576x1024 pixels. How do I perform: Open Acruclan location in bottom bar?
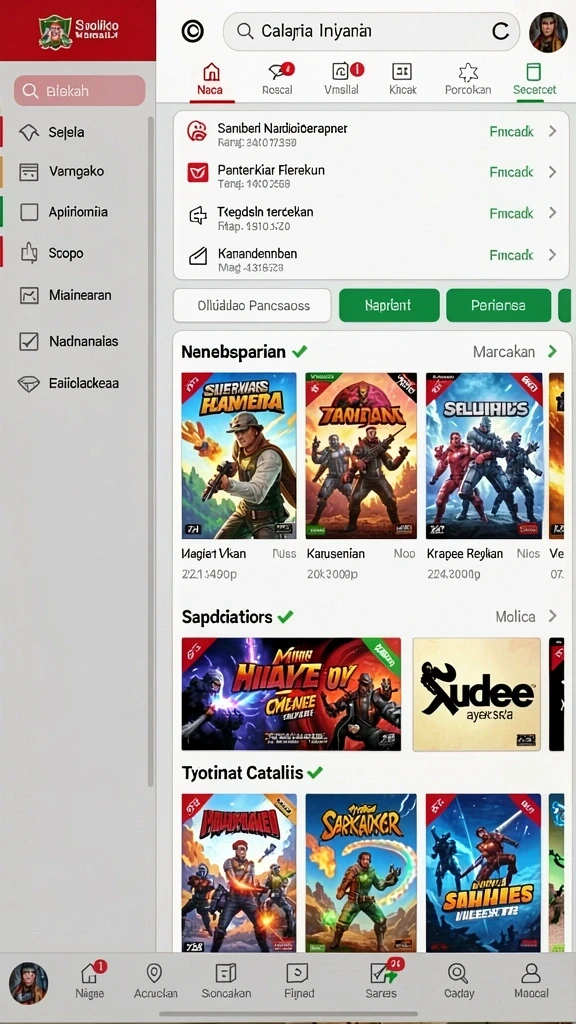coord(155,981)
